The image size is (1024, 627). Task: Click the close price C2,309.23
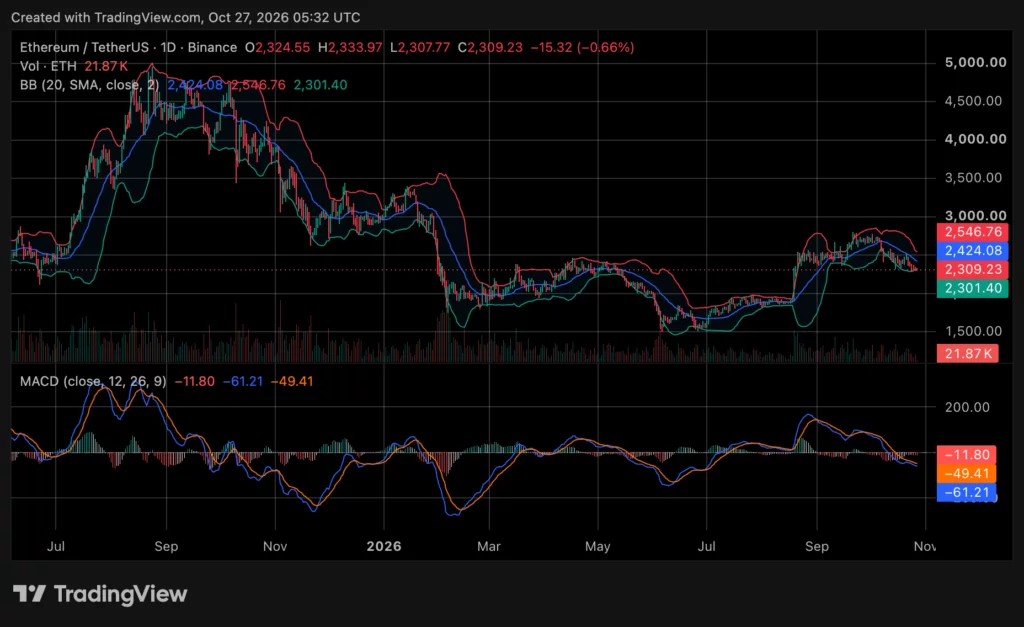490,47
